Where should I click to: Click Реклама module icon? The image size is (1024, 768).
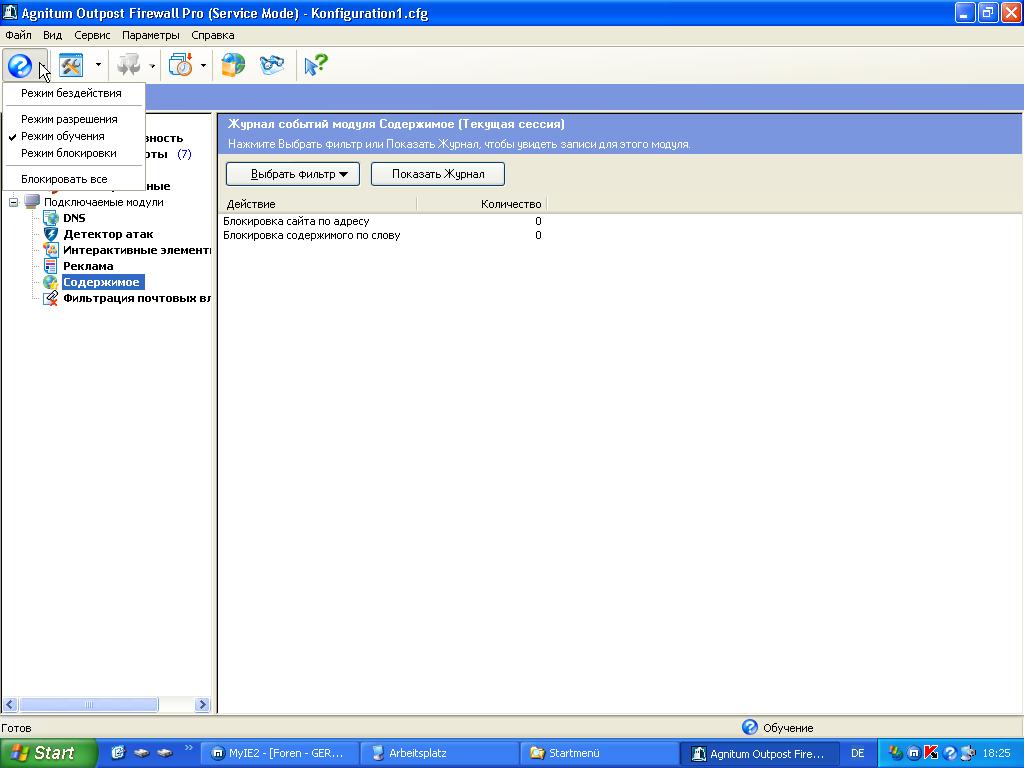pos(50,266)
